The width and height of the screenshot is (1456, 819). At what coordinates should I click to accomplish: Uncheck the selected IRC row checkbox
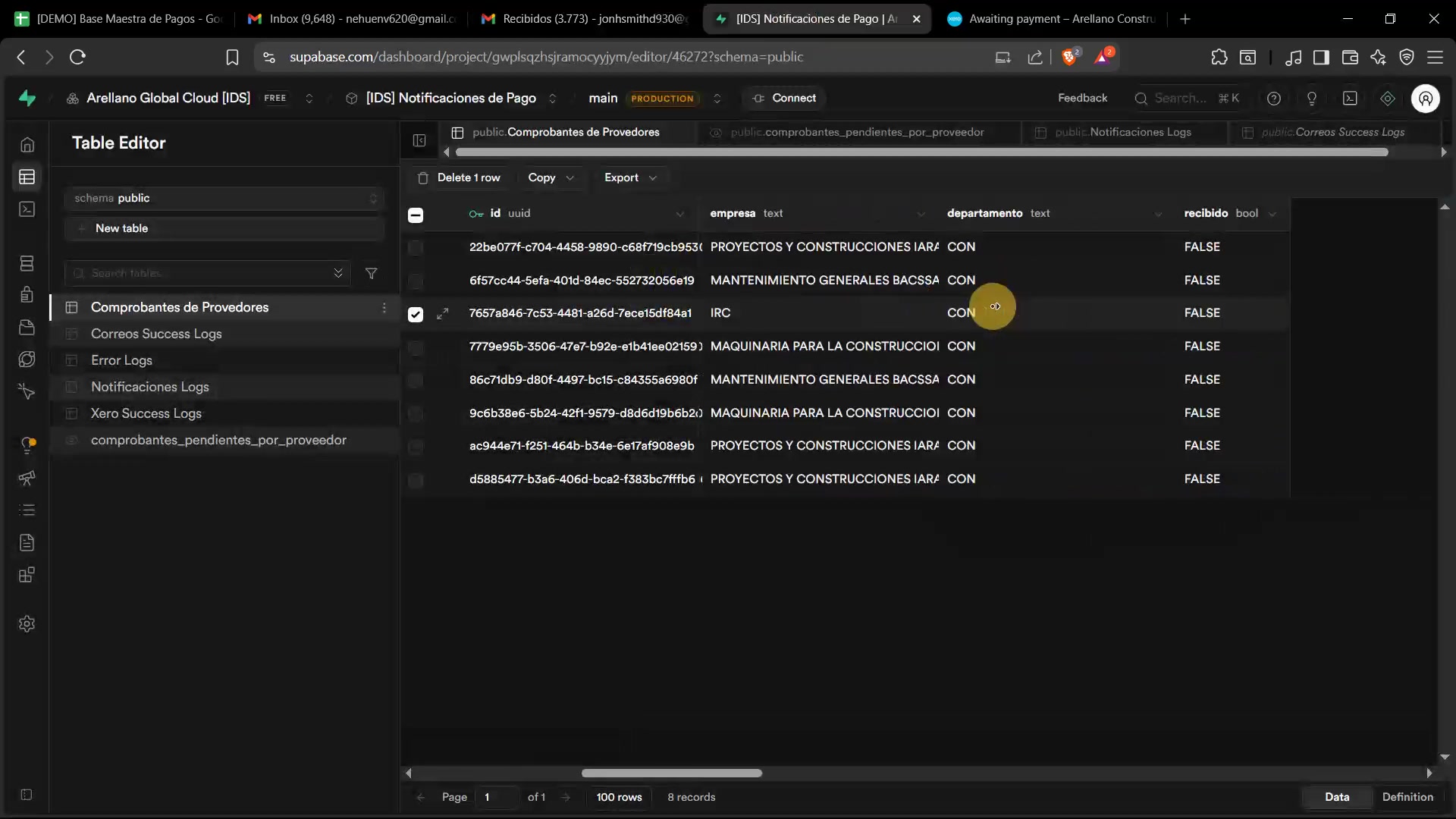click(416, 314)
